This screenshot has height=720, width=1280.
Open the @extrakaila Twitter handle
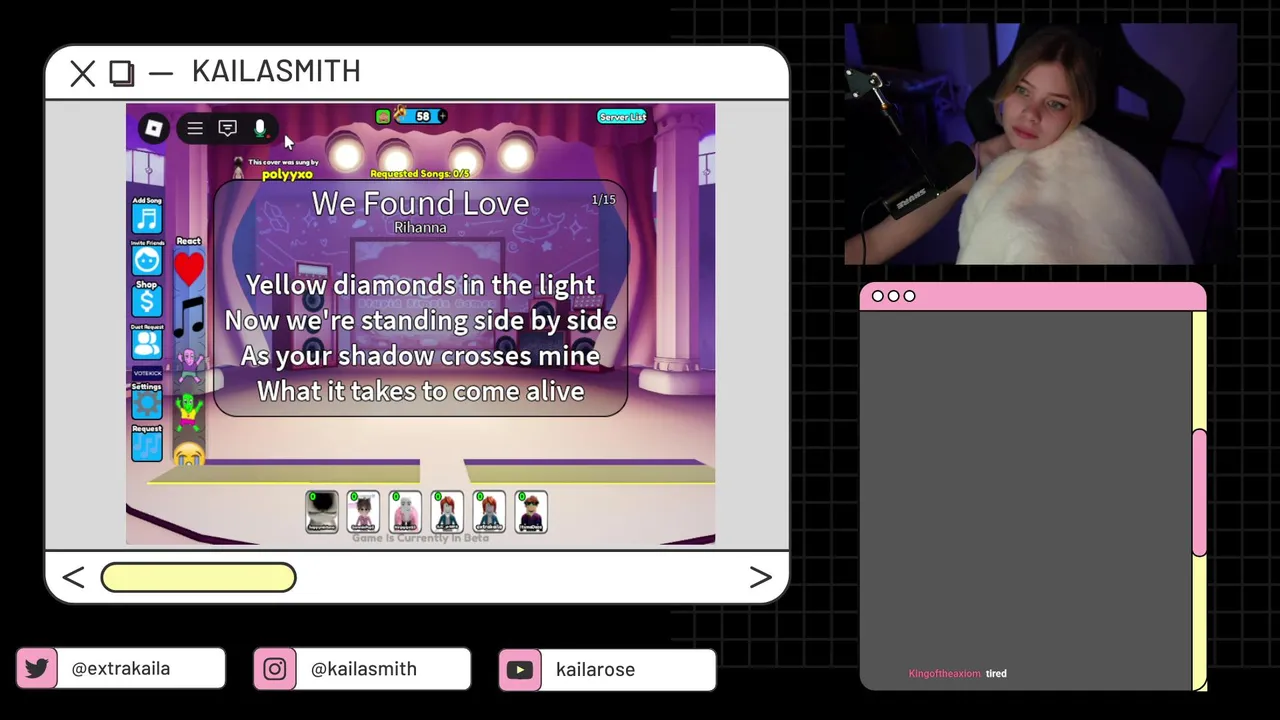click(x=120, y=669)
